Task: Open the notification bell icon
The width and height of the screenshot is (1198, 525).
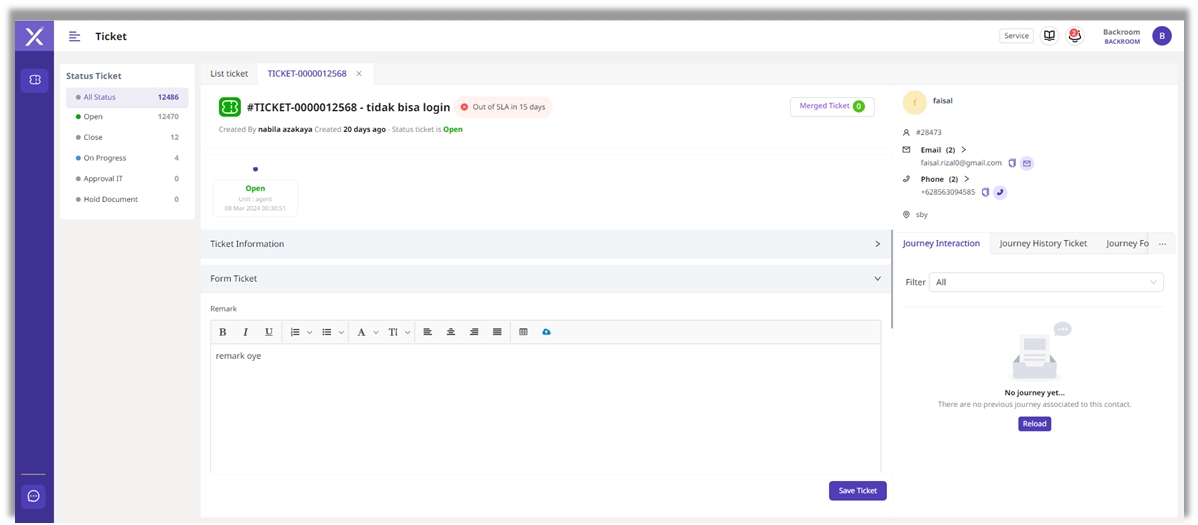Action: click(1075, 36)
